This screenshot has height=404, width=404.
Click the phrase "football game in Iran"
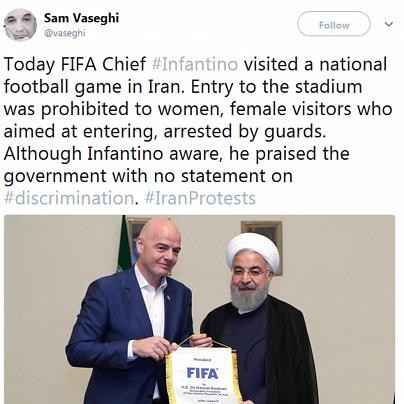(x=94, y=87)
